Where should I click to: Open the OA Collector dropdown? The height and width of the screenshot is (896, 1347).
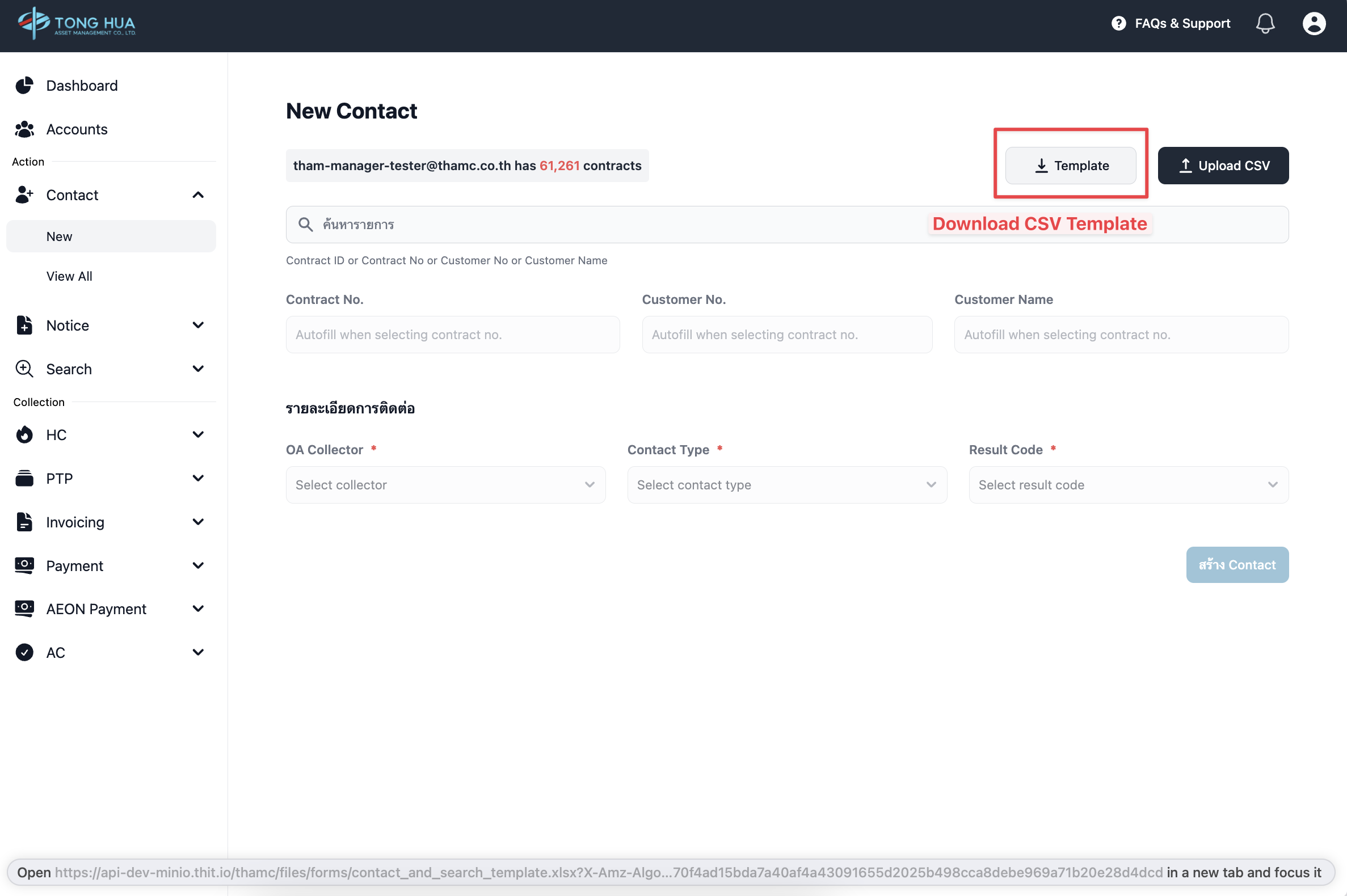pos(445,484)
